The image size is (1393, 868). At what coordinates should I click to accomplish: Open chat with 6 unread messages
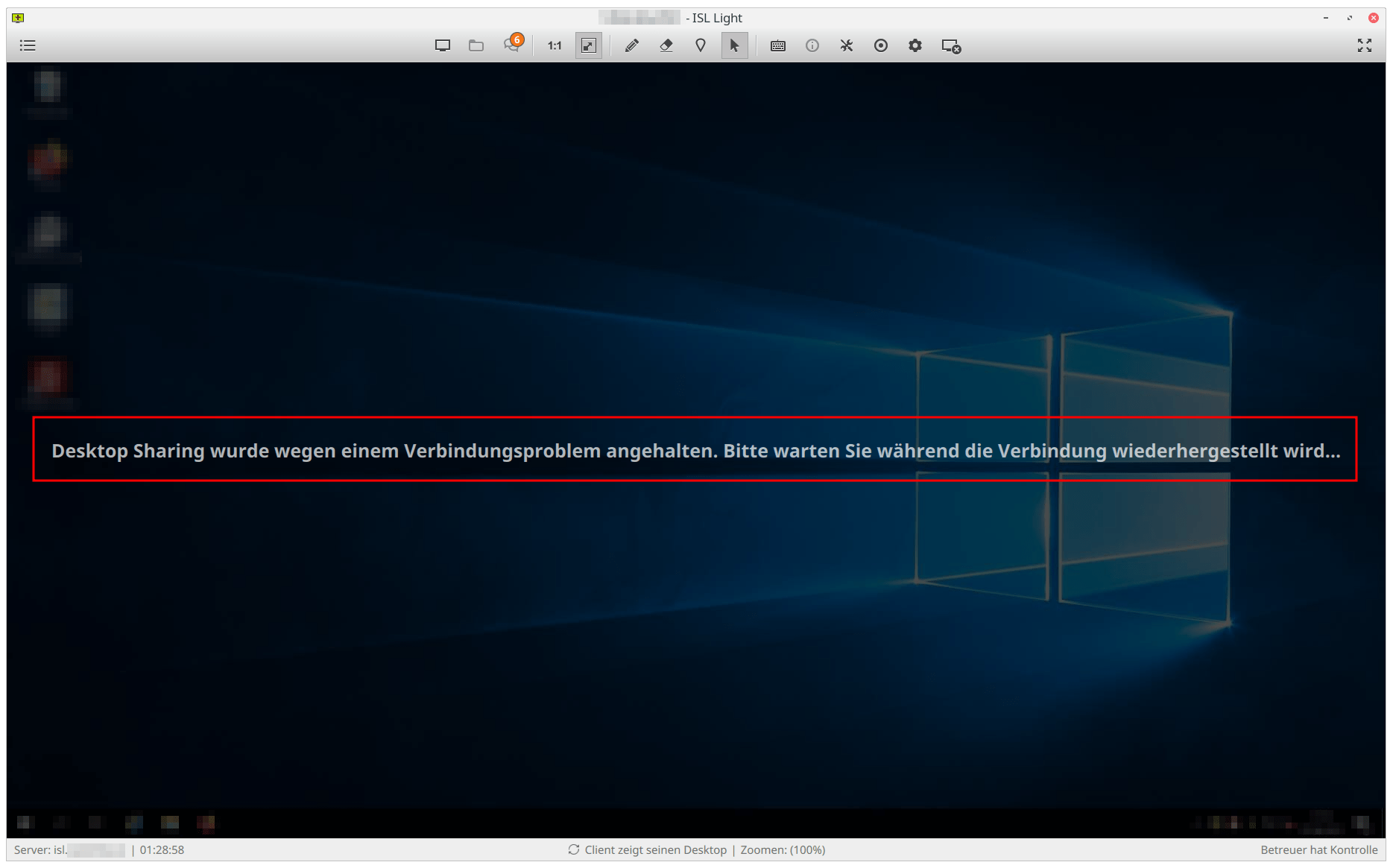(512, 44)
